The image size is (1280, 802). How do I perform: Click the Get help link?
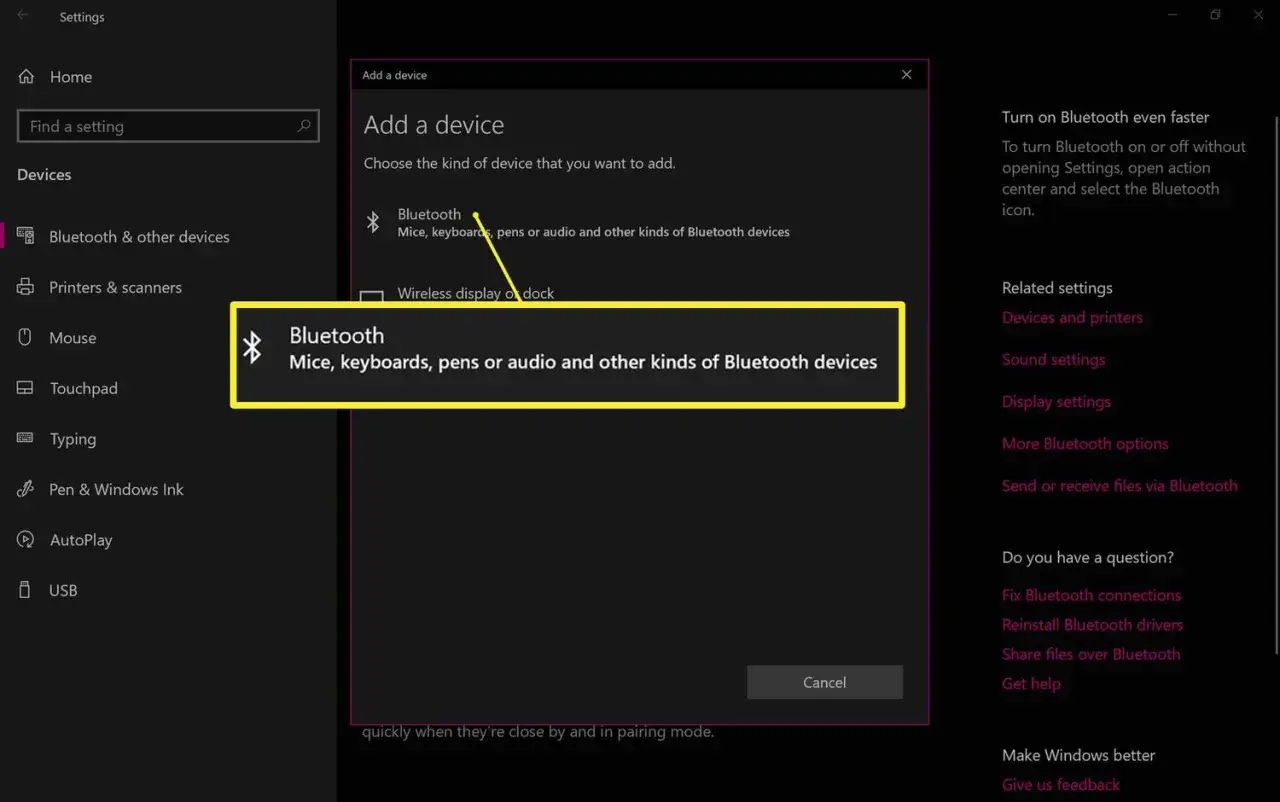pyautogui.click(x=1031, y=684)
